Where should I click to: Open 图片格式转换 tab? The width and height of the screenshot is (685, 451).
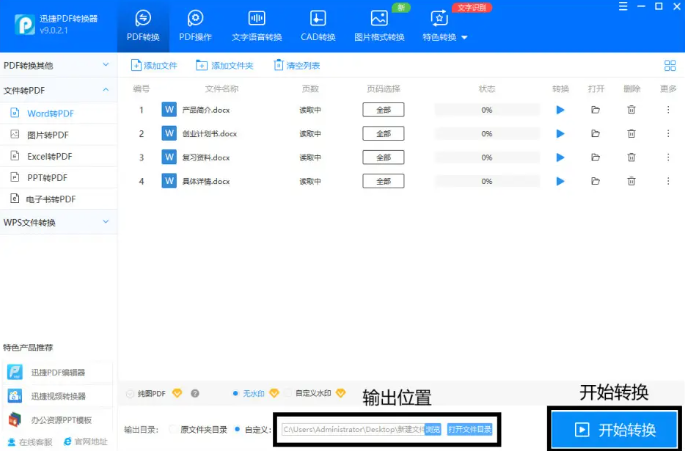[x=379, y=26]
